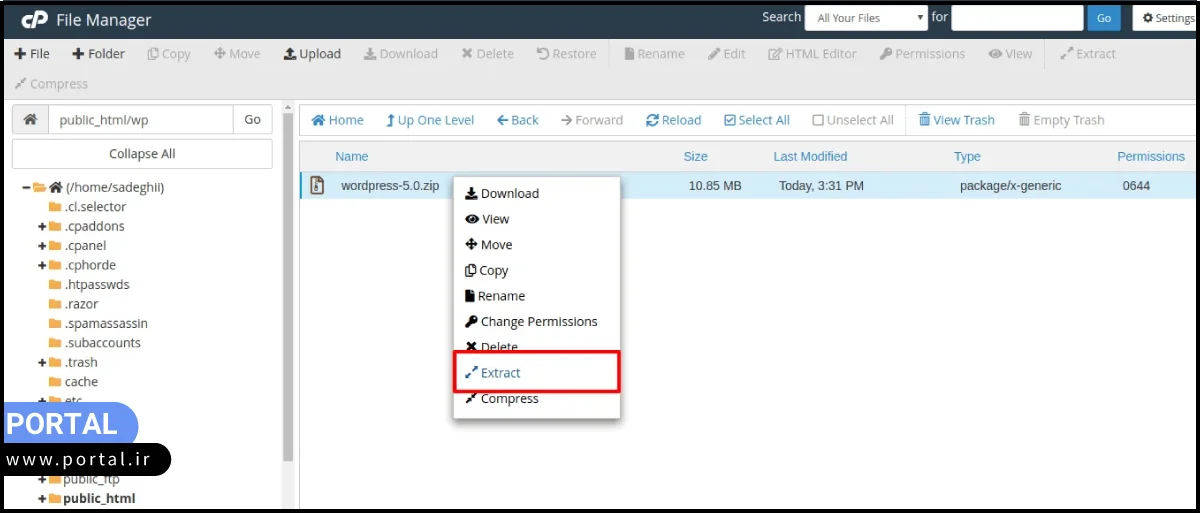Screen dimensions: 1200x513
Task: Select Change Permissions in context menu
Action: [x=538, y=322]
